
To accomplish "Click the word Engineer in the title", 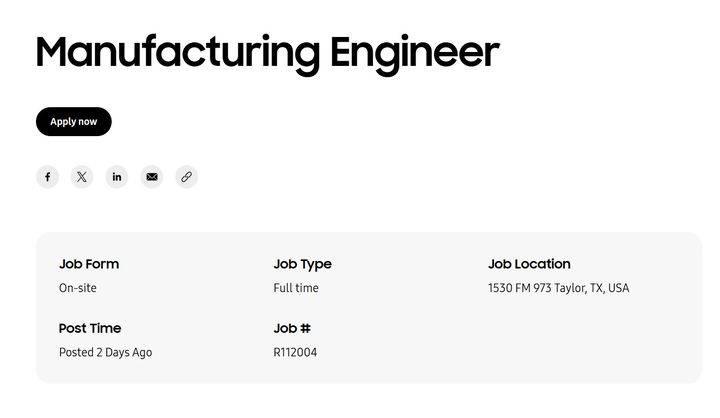I will pyautogui.click(x=414, y=52).
